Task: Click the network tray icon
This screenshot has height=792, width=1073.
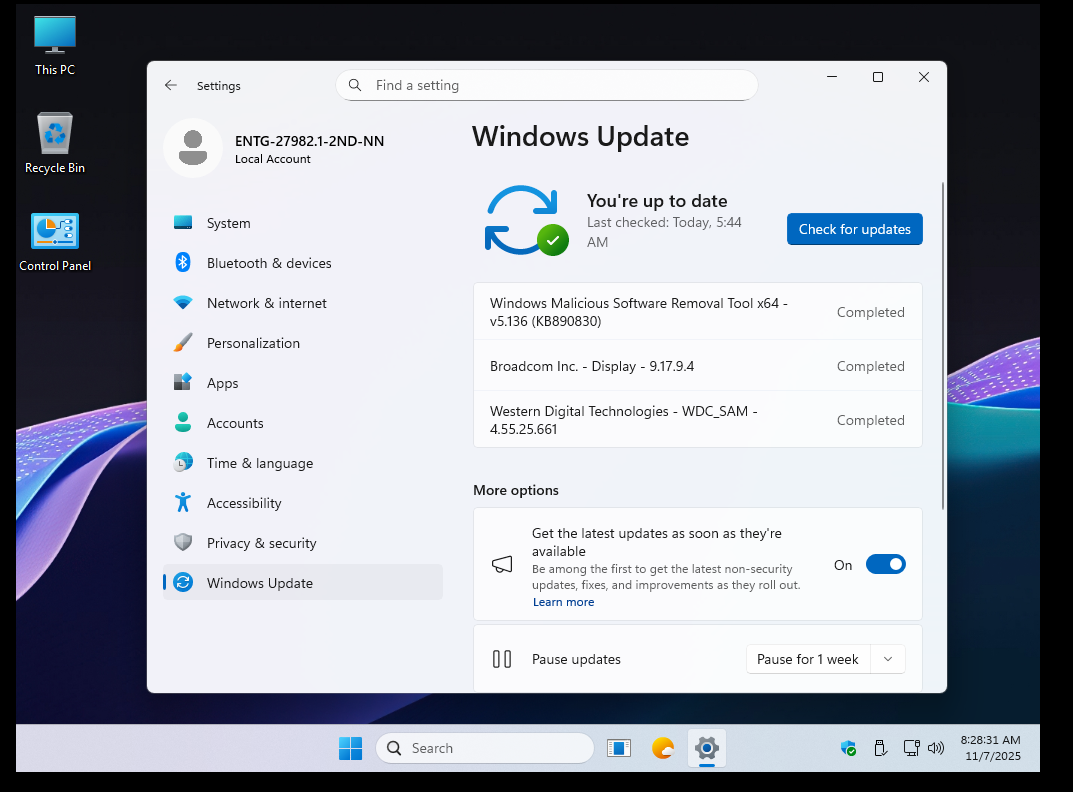Action: [911, 748]
